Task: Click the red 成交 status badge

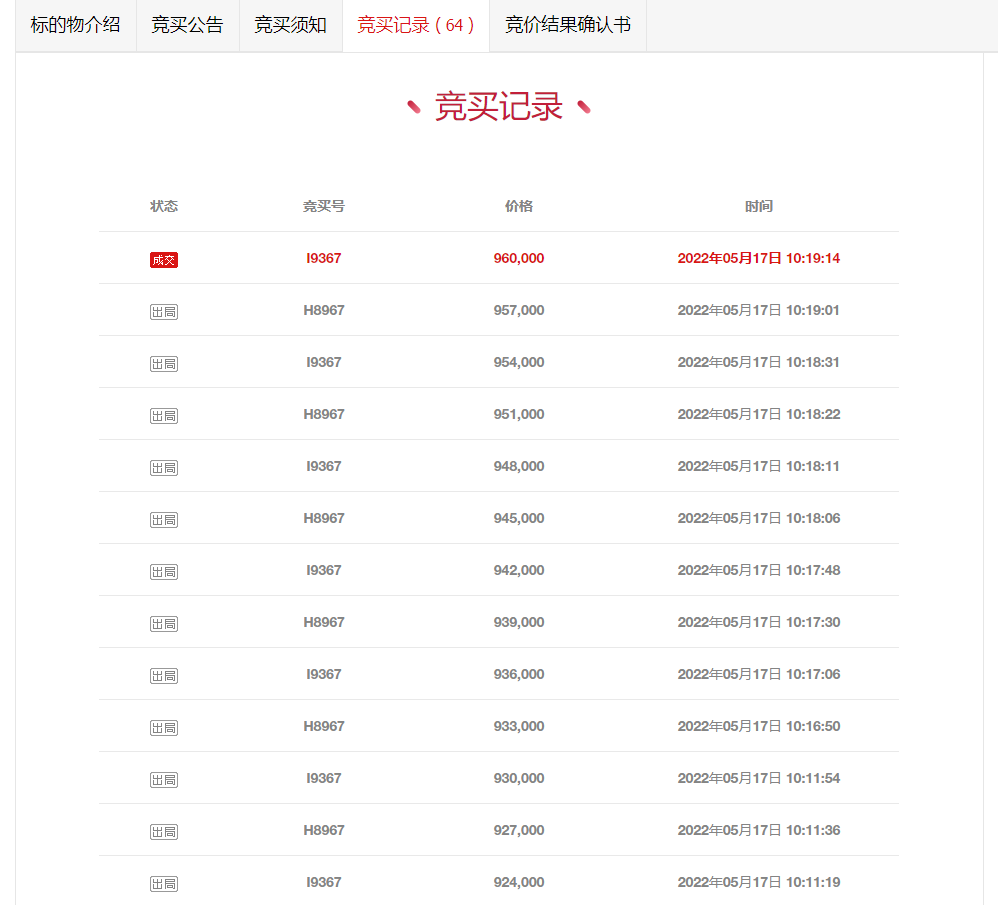Action: click(164, 260)
